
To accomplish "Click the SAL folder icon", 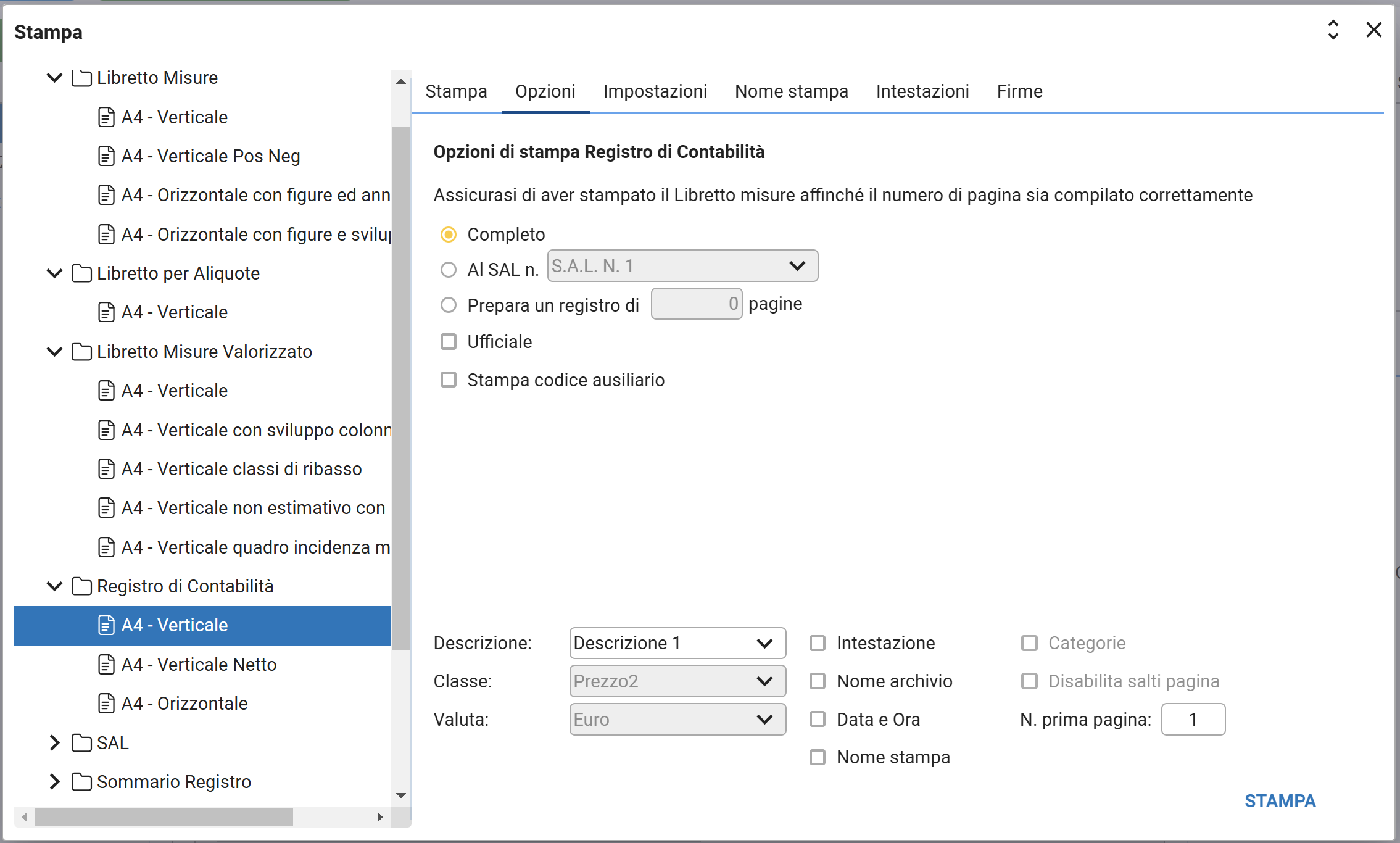I will (x=81, y=743).
